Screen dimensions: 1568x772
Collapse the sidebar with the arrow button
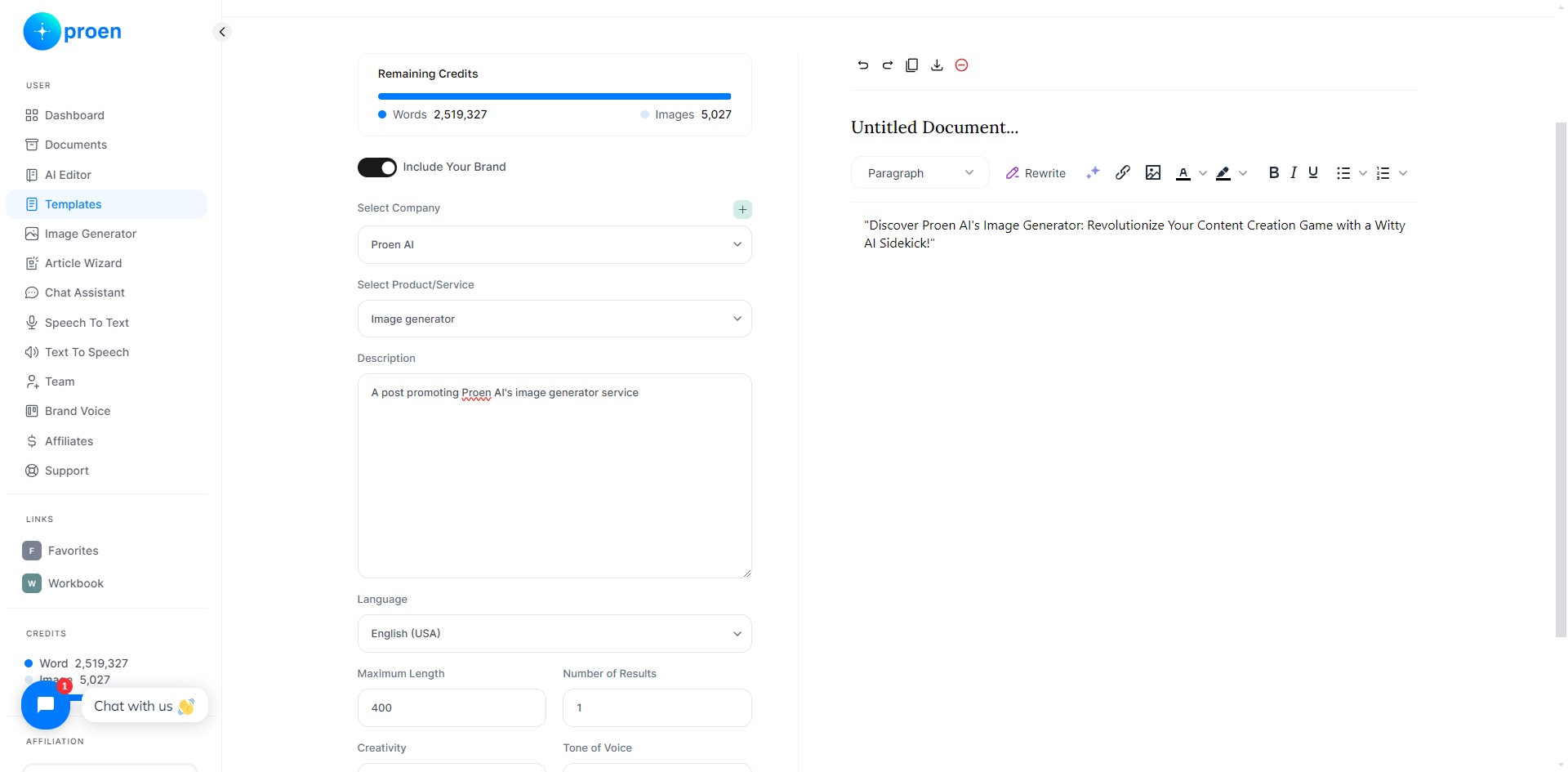[221, 32]
